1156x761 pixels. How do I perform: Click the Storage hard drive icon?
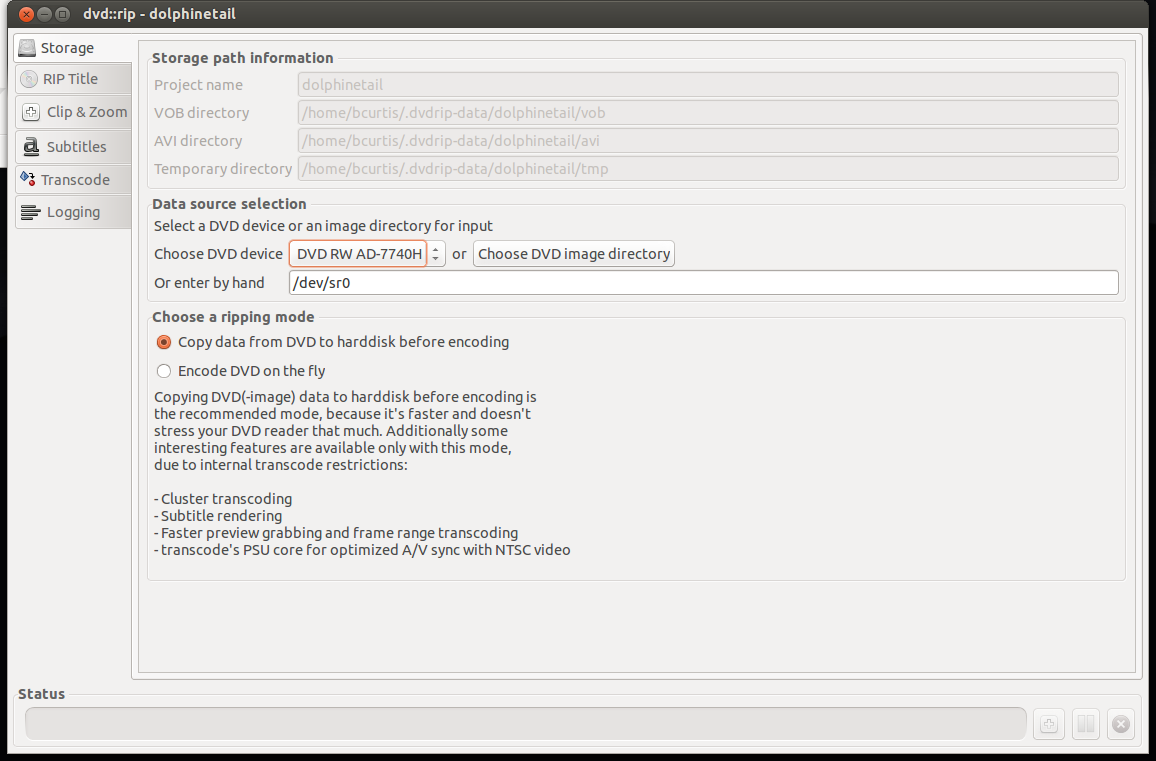tap(28, 48)
